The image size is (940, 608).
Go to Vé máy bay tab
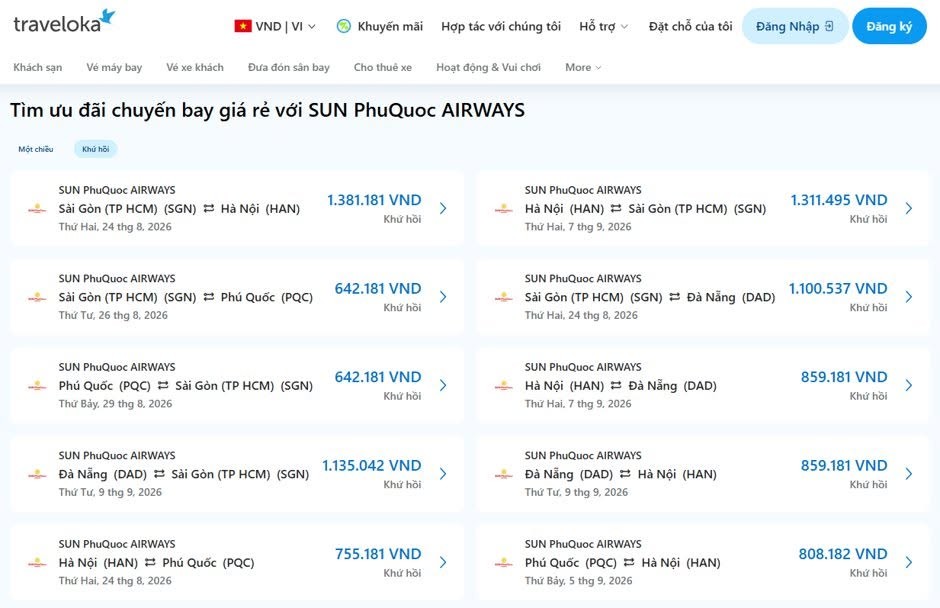point(114,67)
